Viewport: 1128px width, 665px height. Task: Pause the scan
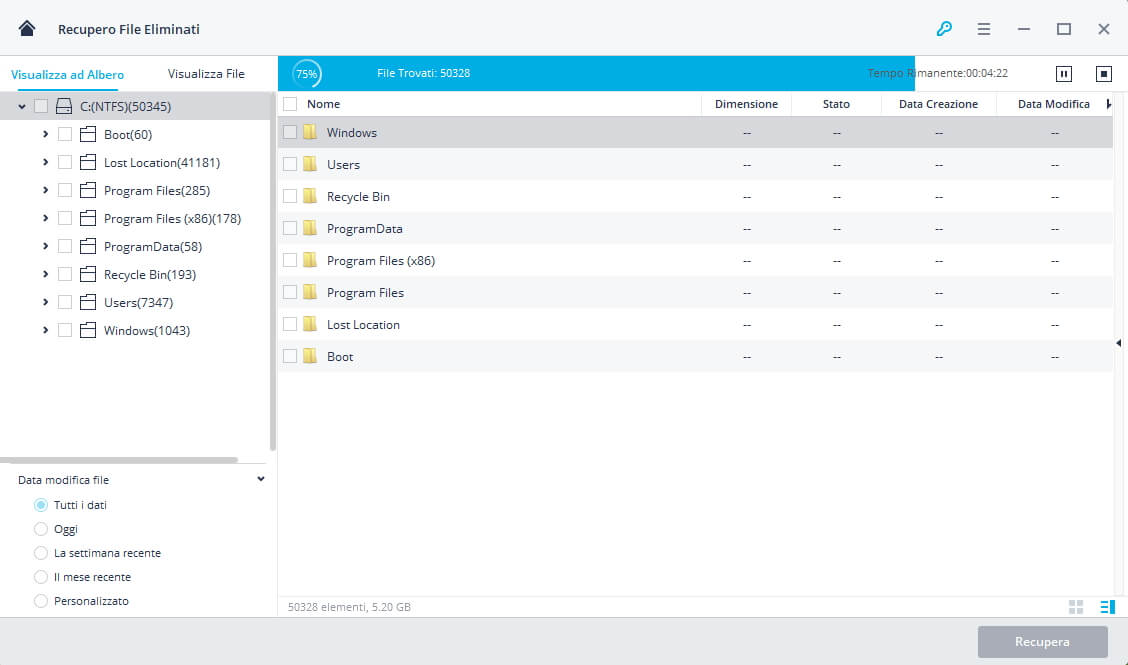pyautogui.click(x=1063, y=73)
